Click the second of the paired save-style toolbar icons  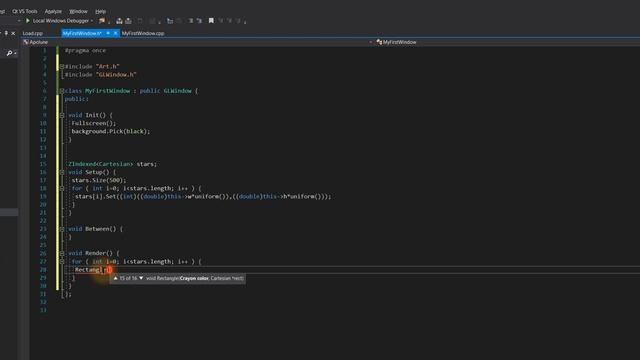[129, 21]
